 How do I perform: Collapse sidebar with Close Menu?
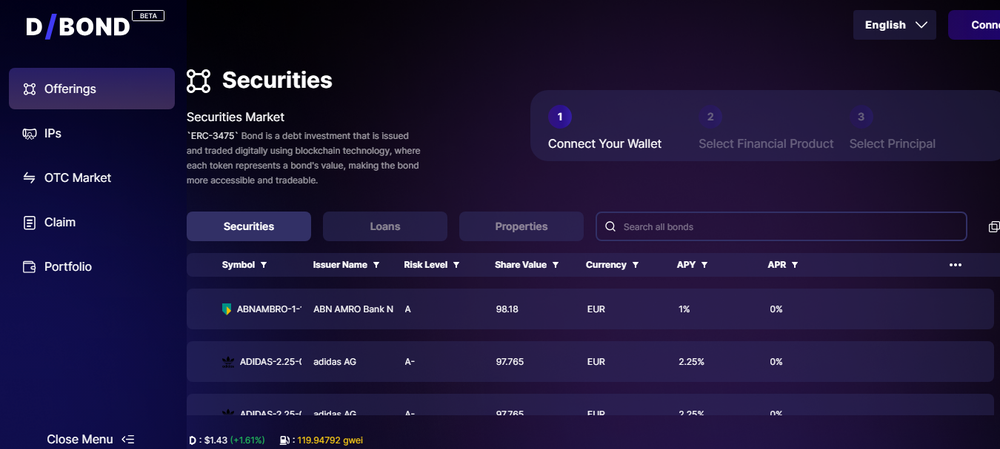91,439
